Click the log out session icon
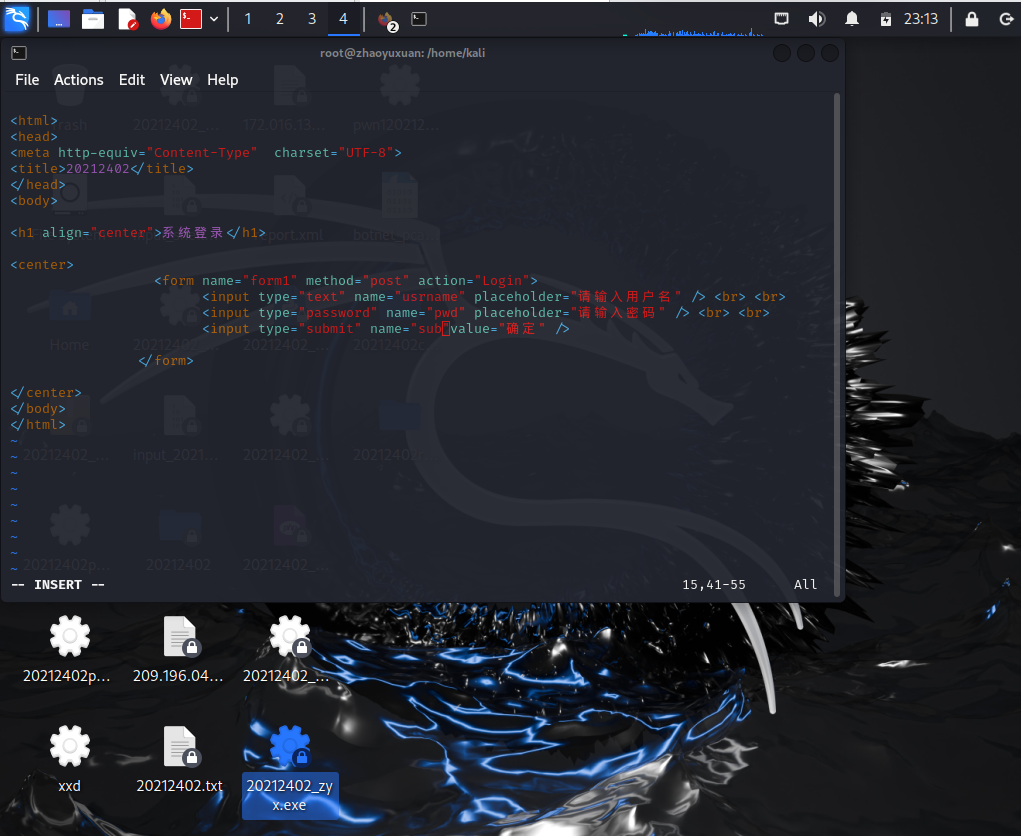1021x836 pixels. point(1006,20)
